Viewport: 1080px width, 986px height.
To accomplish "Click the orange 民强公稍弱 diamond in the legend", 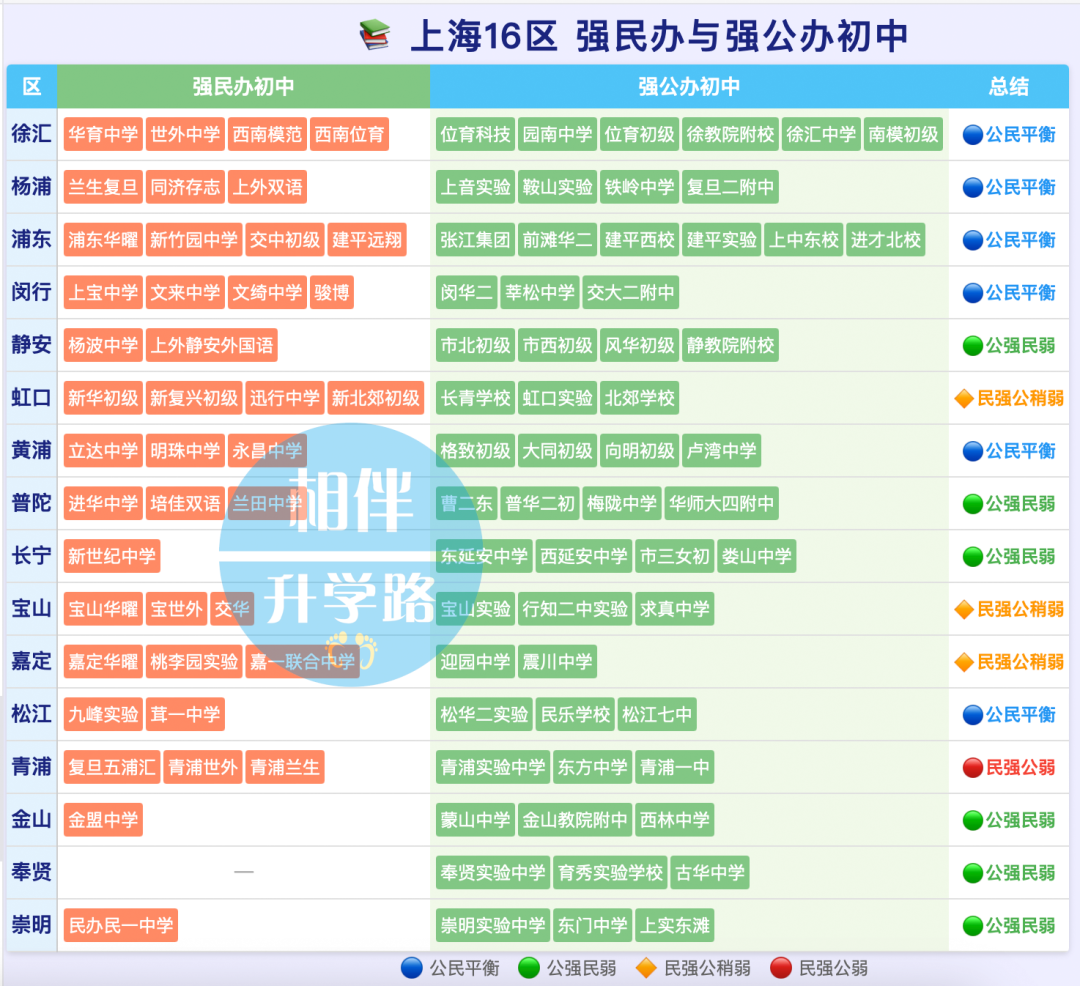I will pos(645,967).
